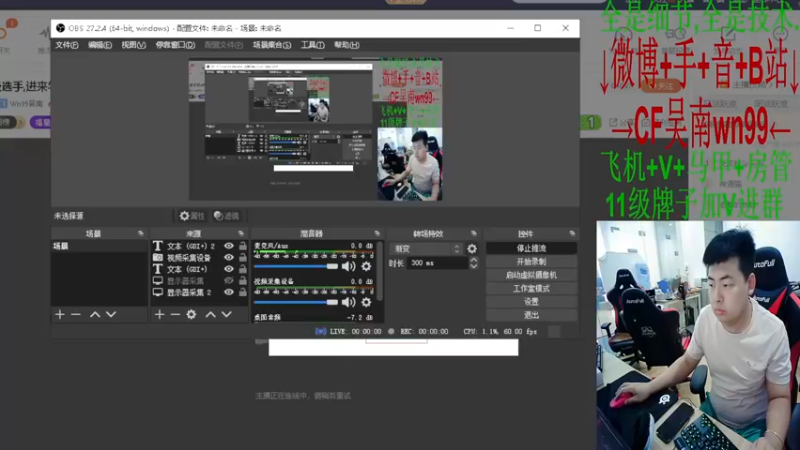This screenshot has width=800, height=450.
Task: Pop out the 来源 dock panel icon
Action: point(241,233)
